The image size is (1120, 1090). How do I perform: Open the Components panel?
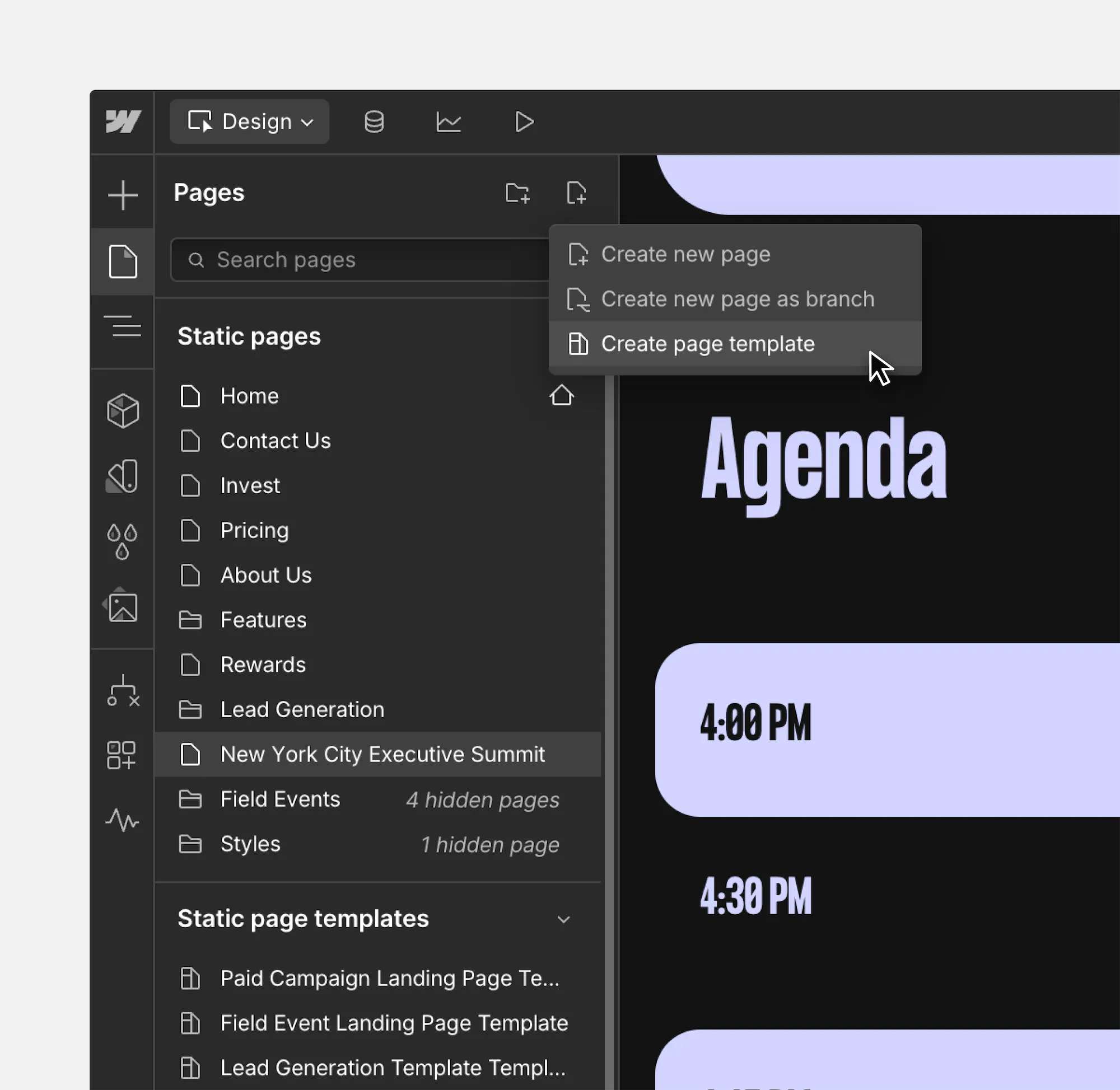click(x=122, y=410)
